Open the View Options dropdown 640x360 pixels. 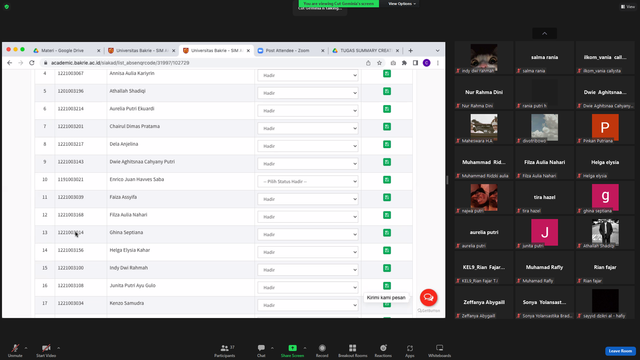click(x=402, y=4)
